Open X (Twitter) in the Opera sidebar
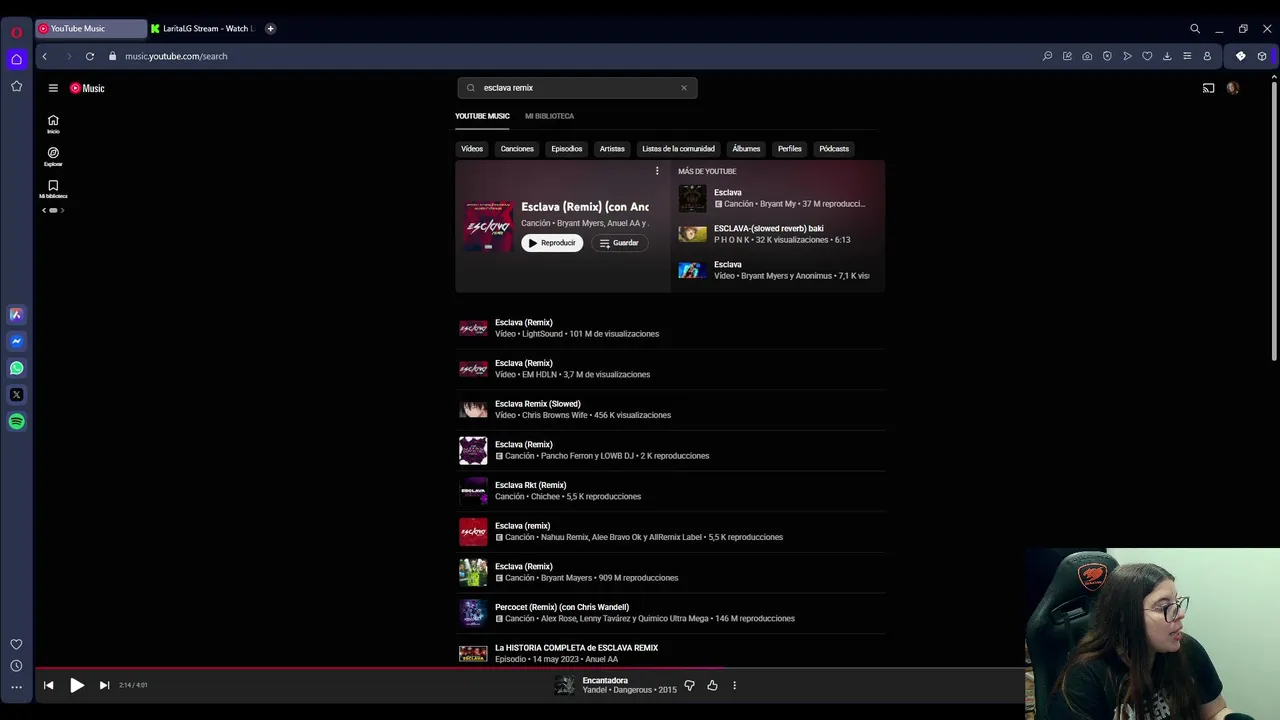The height and width of the screenshot is (720, 1280). 16,395
